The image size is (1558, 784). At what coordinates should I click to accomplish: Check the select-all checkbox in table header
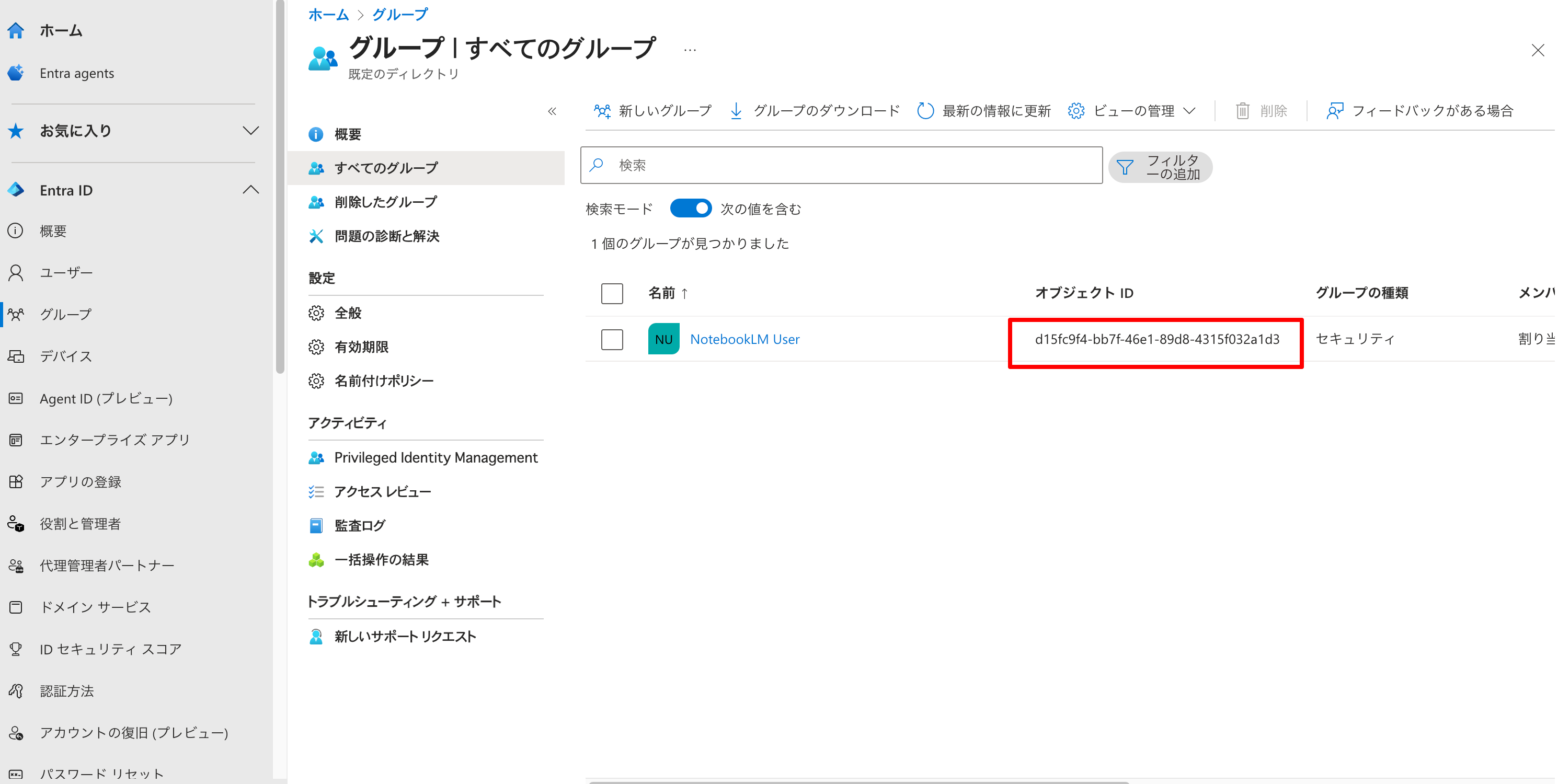tap(612, 293)
